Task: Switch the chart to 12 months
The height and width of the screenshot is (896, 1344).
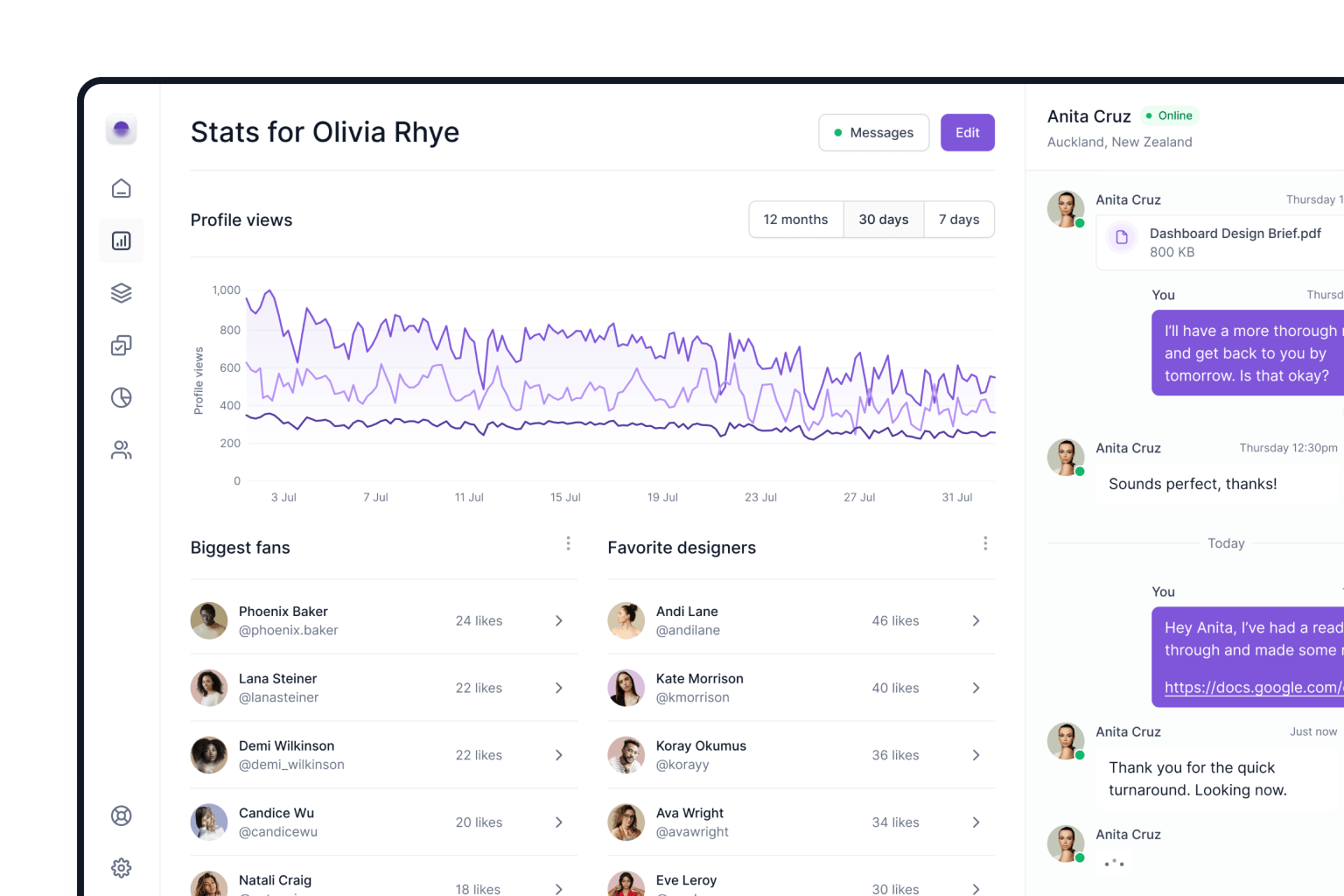Action: [x=795, y=219]
